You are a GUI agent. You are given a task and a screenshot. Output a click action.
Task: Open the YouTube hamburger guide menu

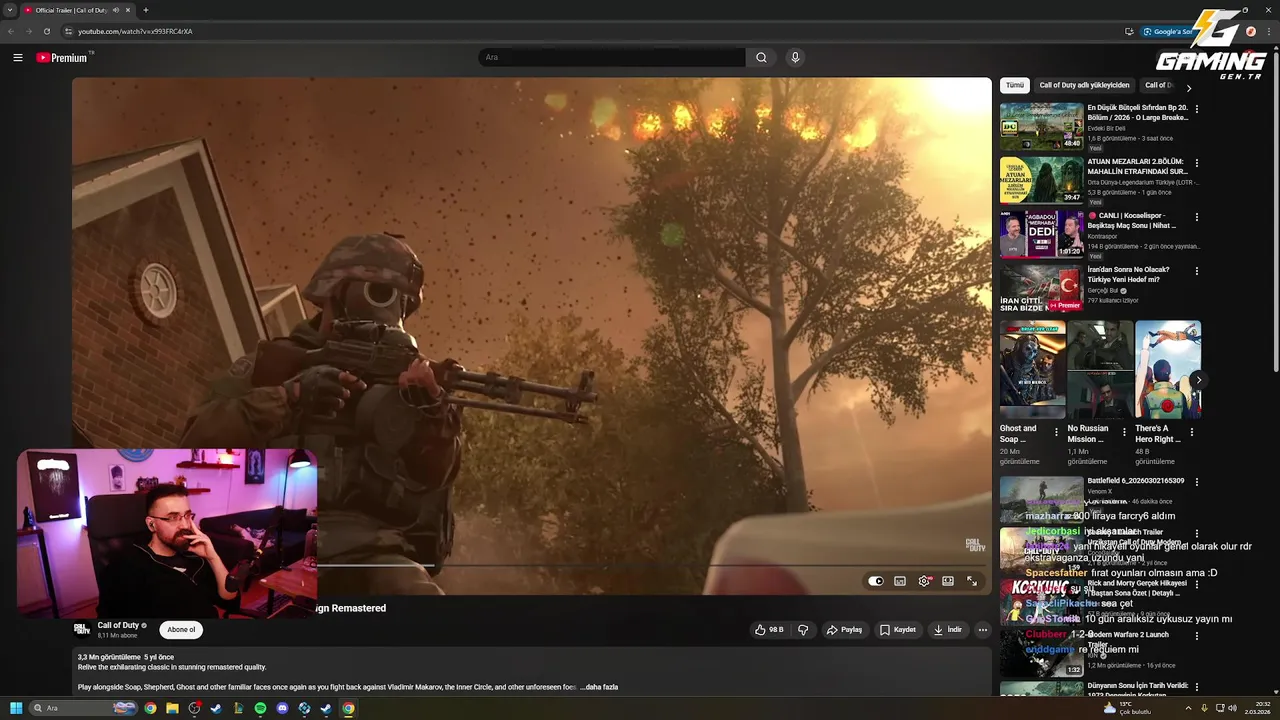pyautogui.click(x=18, y=57)
